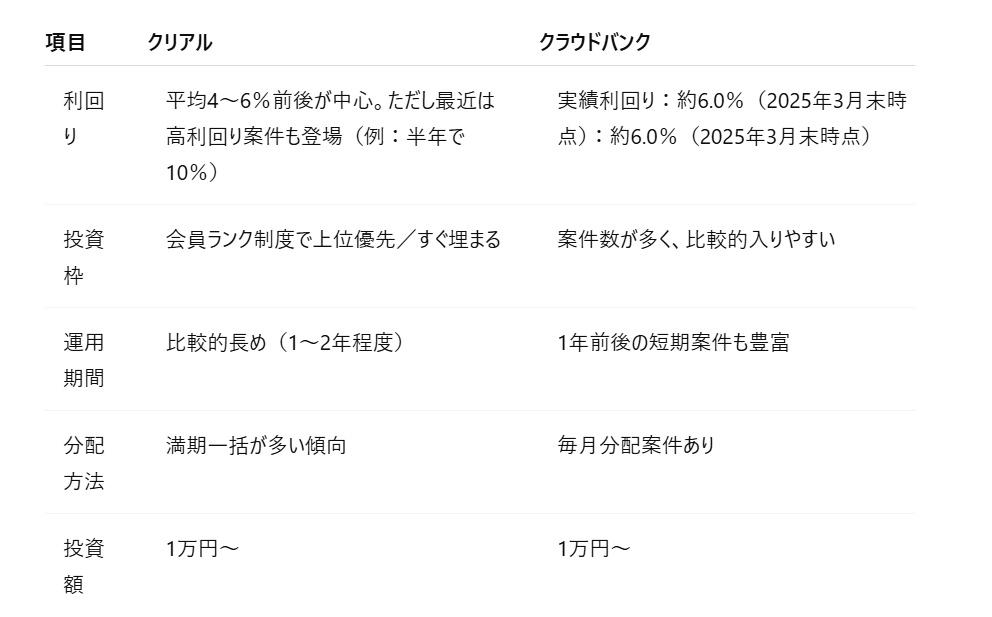Click the 項目 column header
This screenshot has height=617, width=992.
(x=66, y=42)
